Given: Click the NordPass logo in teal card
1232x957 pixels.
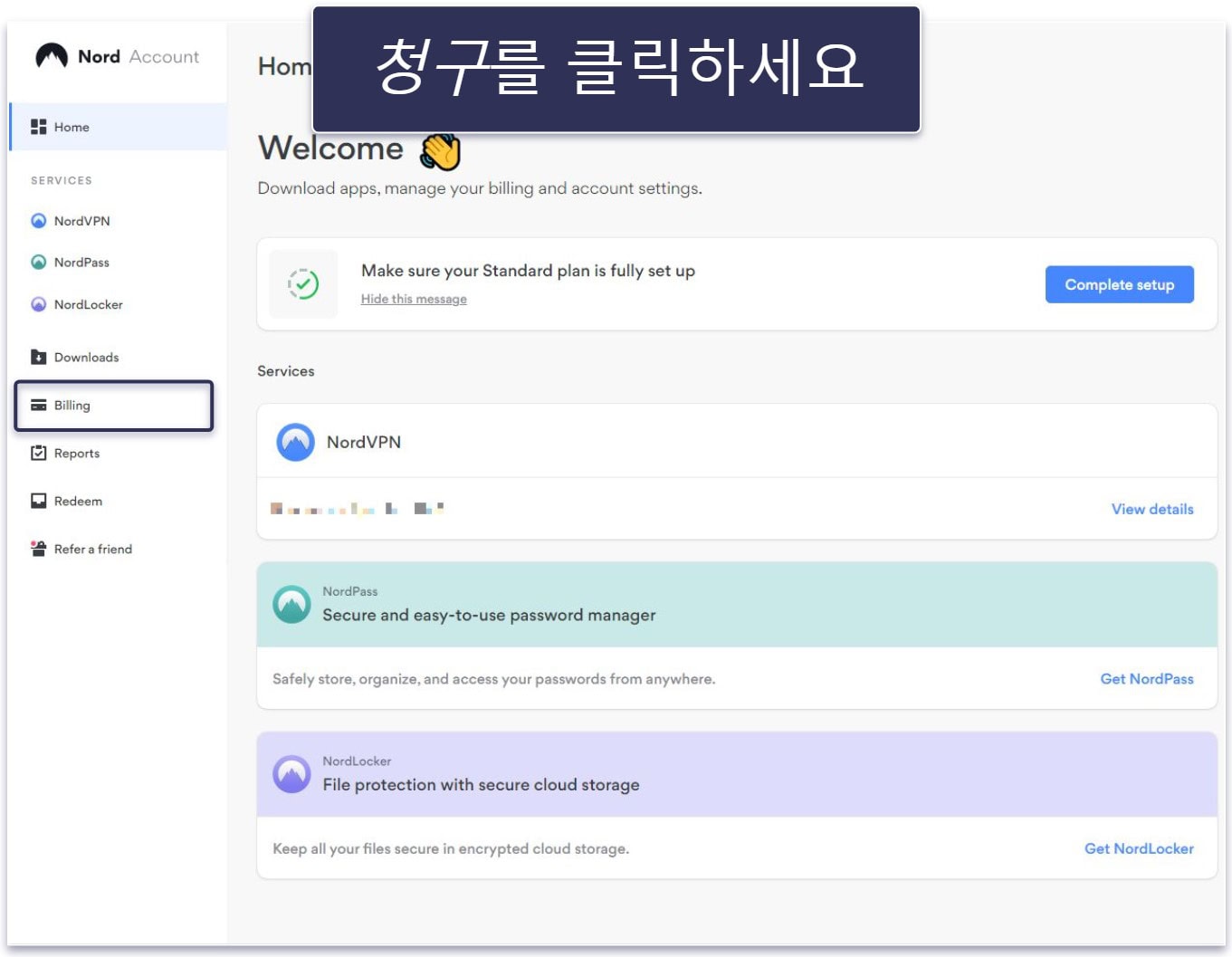Looking at the screenshot, I should [291, 604].
